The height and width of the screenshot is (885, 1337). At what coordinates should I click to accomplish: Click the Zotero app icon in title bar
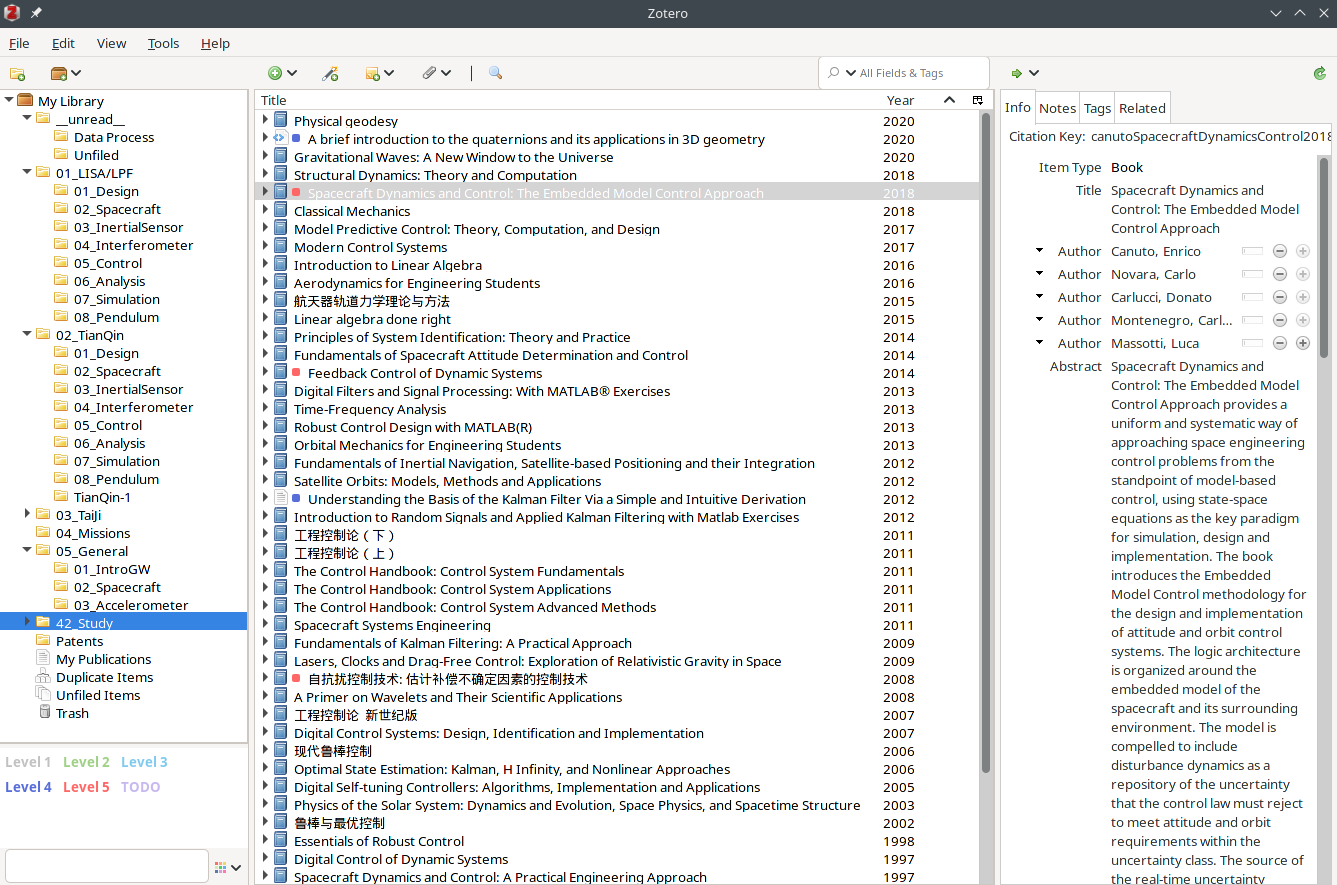[12, 13]
